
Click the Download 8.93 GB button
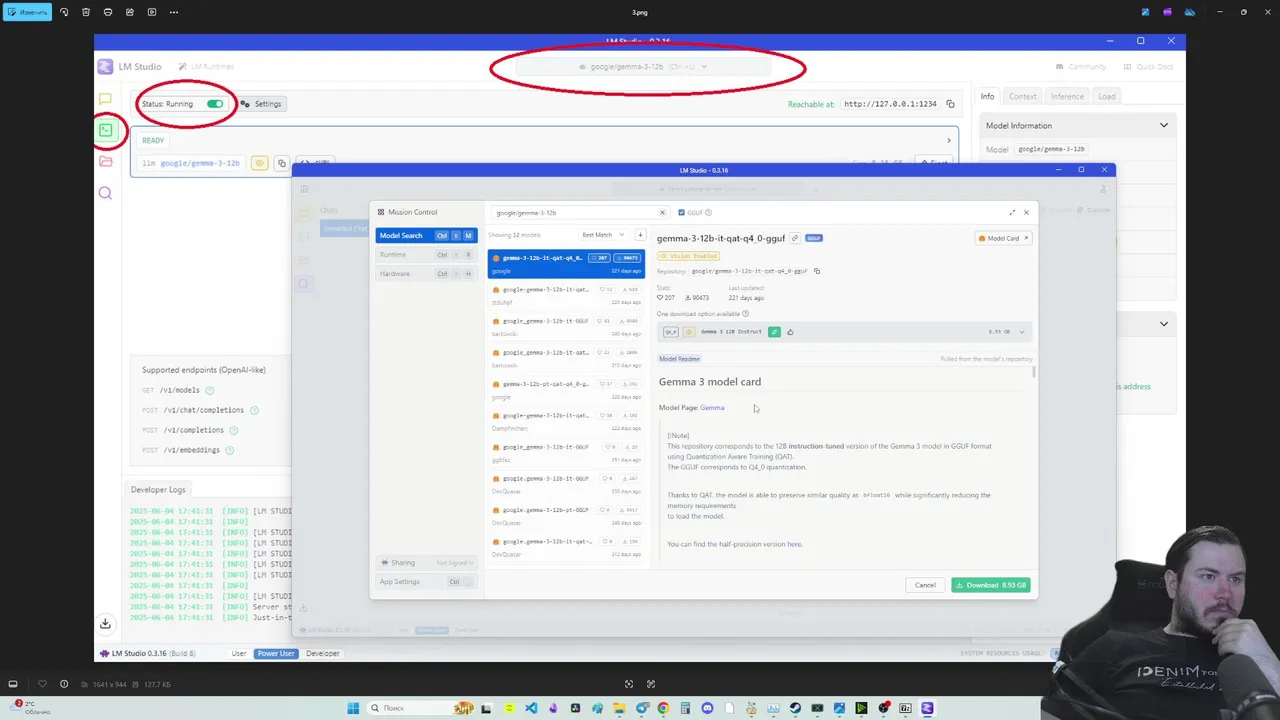[990, 585]
